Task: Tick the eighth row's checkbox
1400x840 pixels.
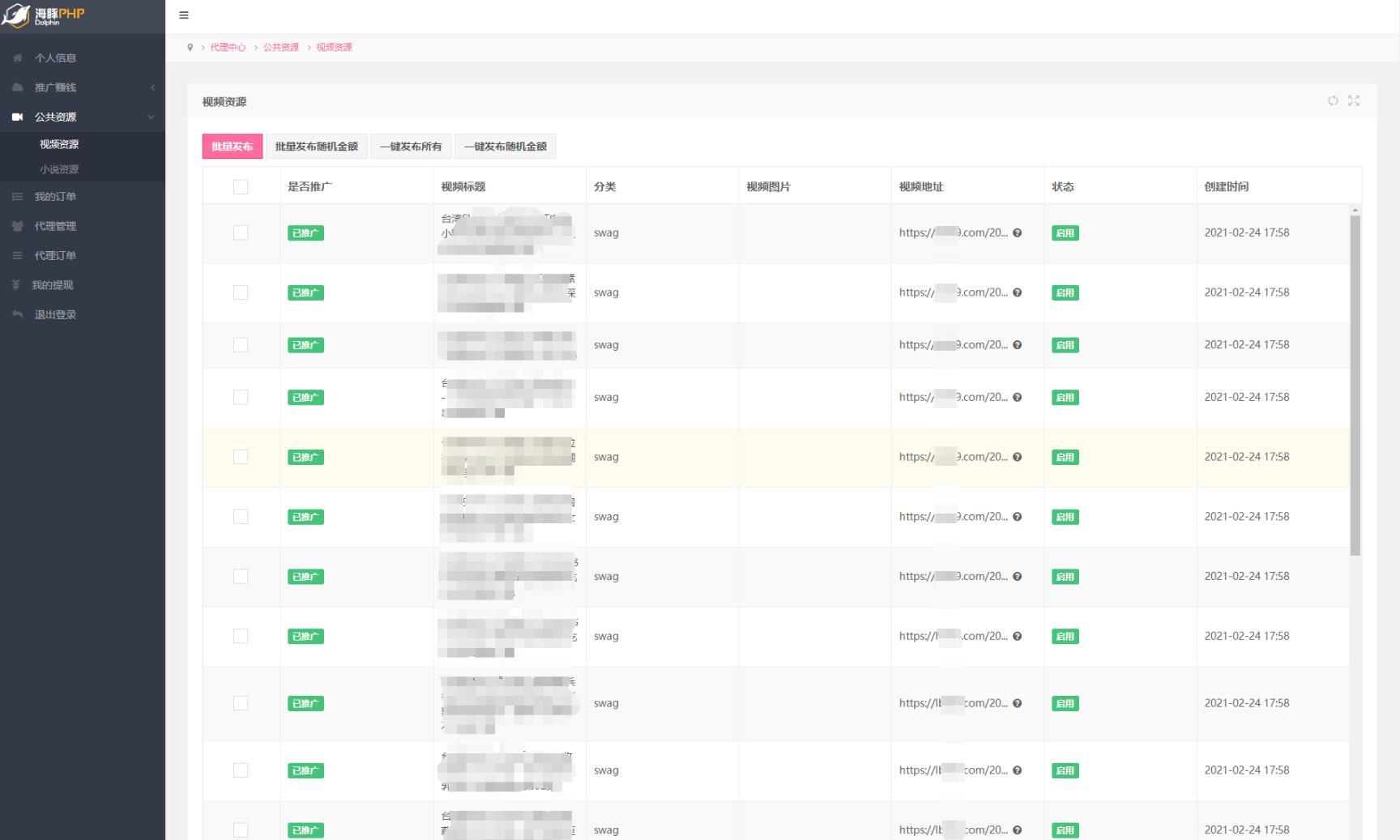Action: coord(241,636)
